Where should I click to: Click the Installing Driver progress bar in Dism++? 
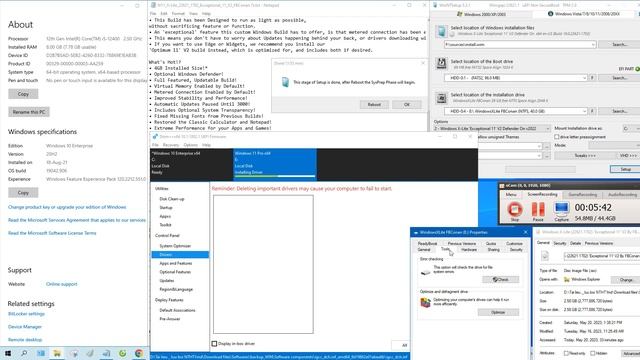[275, 176]
